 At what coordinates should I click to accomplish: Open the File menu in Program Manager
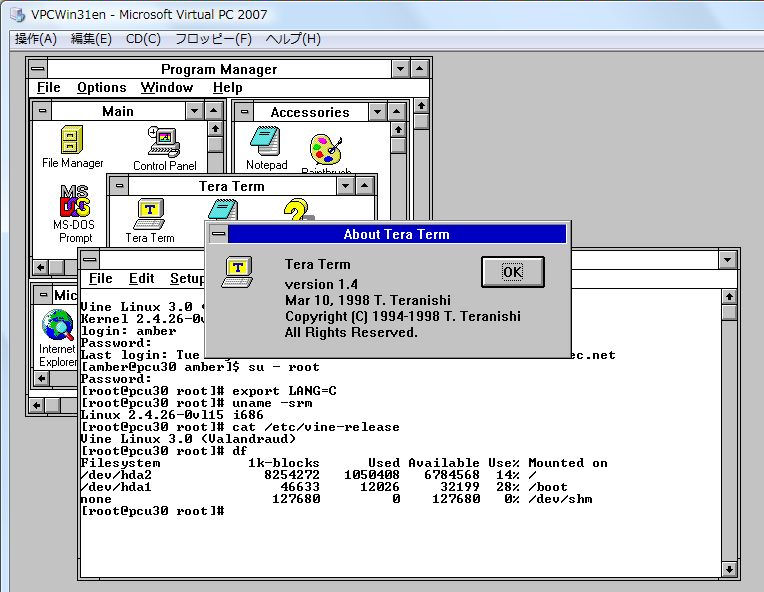49,88
